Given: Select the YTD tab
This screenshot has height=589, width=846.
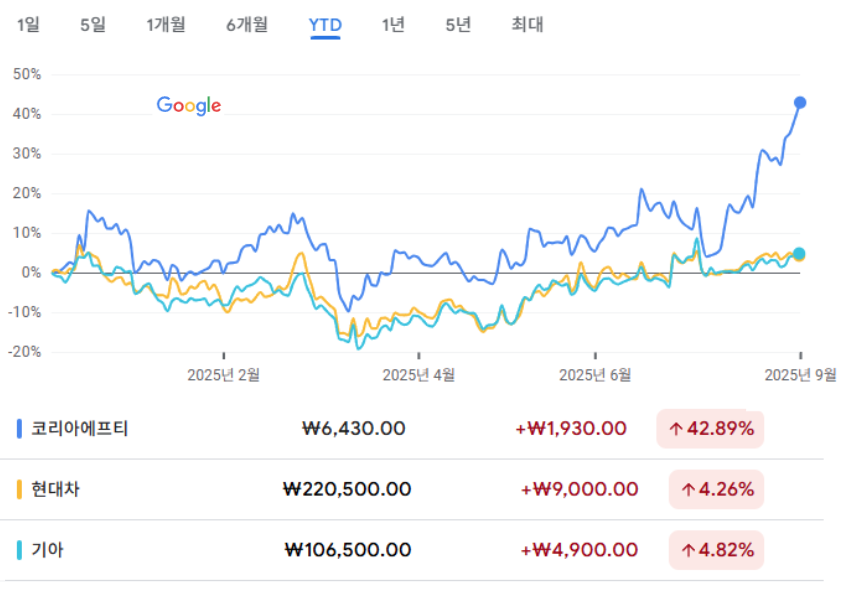Looking at the screenshot, I should 325,25.
